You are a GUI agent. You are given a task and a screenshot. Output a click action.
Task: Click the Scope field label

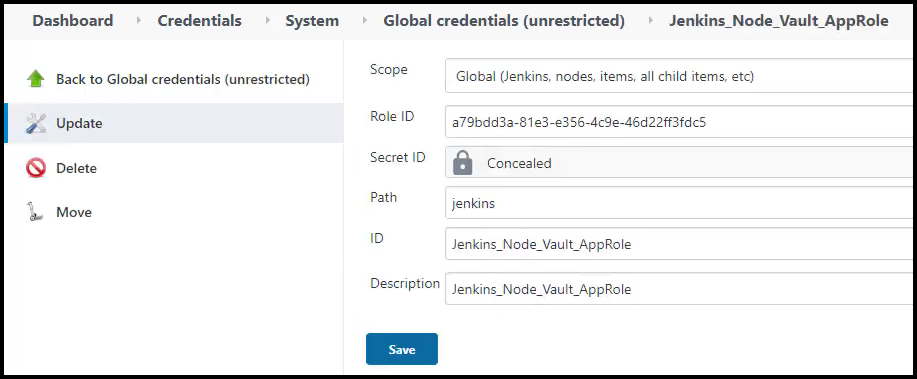click(x=388, y=70)
